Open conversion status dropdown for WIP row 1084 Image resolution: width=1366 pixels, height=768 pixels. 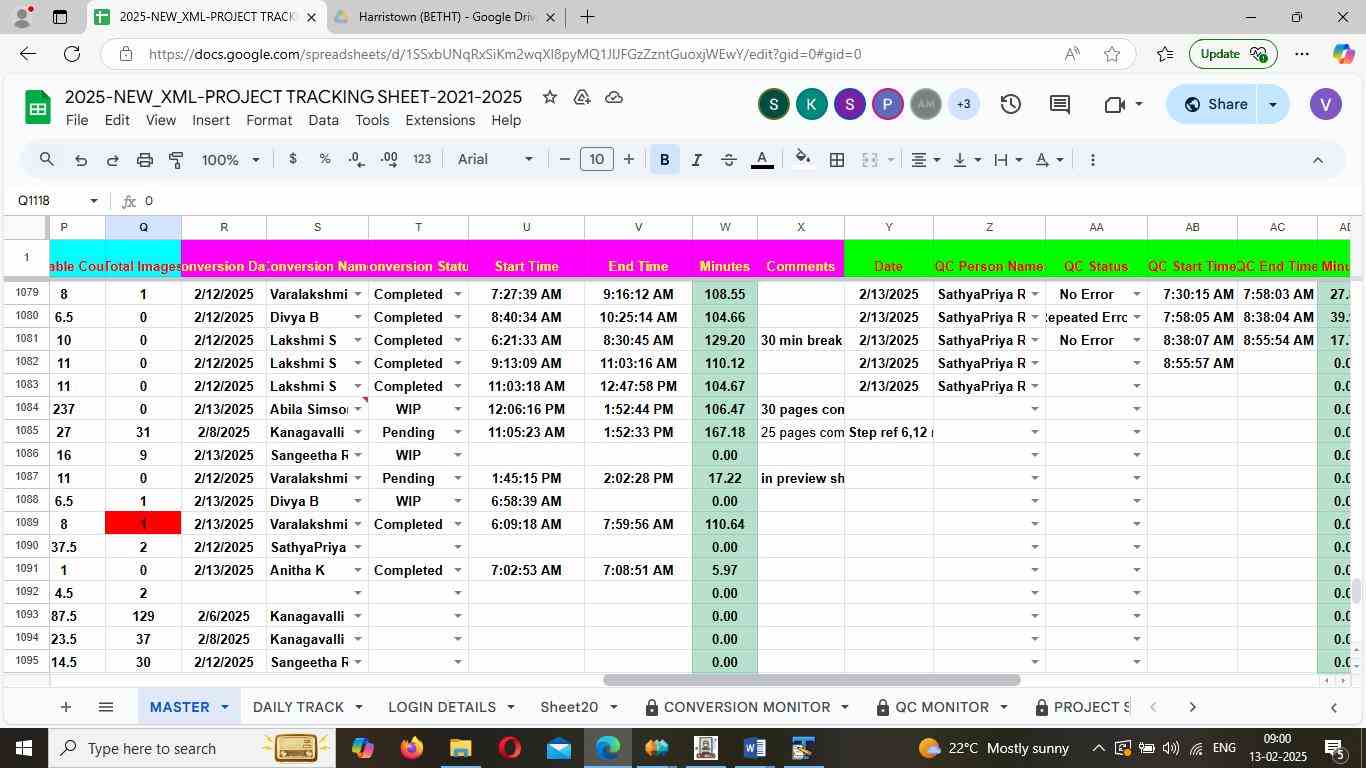(x=458, y=409)
